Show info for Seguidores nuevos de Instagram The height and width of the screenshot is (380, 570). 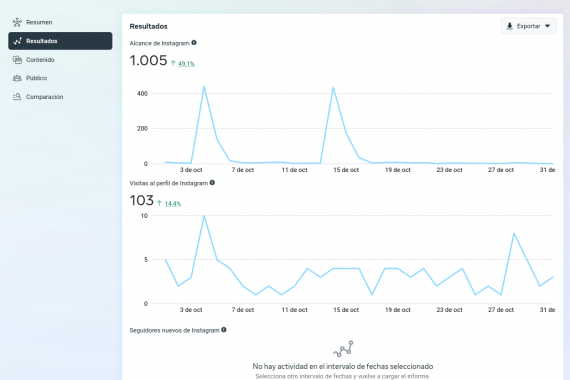pos(224,330)
